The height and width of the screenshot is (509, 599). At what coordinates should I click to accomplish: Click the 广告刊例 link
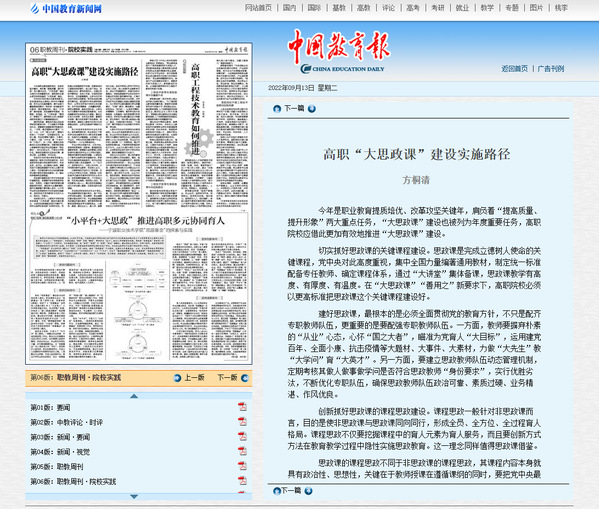pyautogui.click(x=550, y=69)
